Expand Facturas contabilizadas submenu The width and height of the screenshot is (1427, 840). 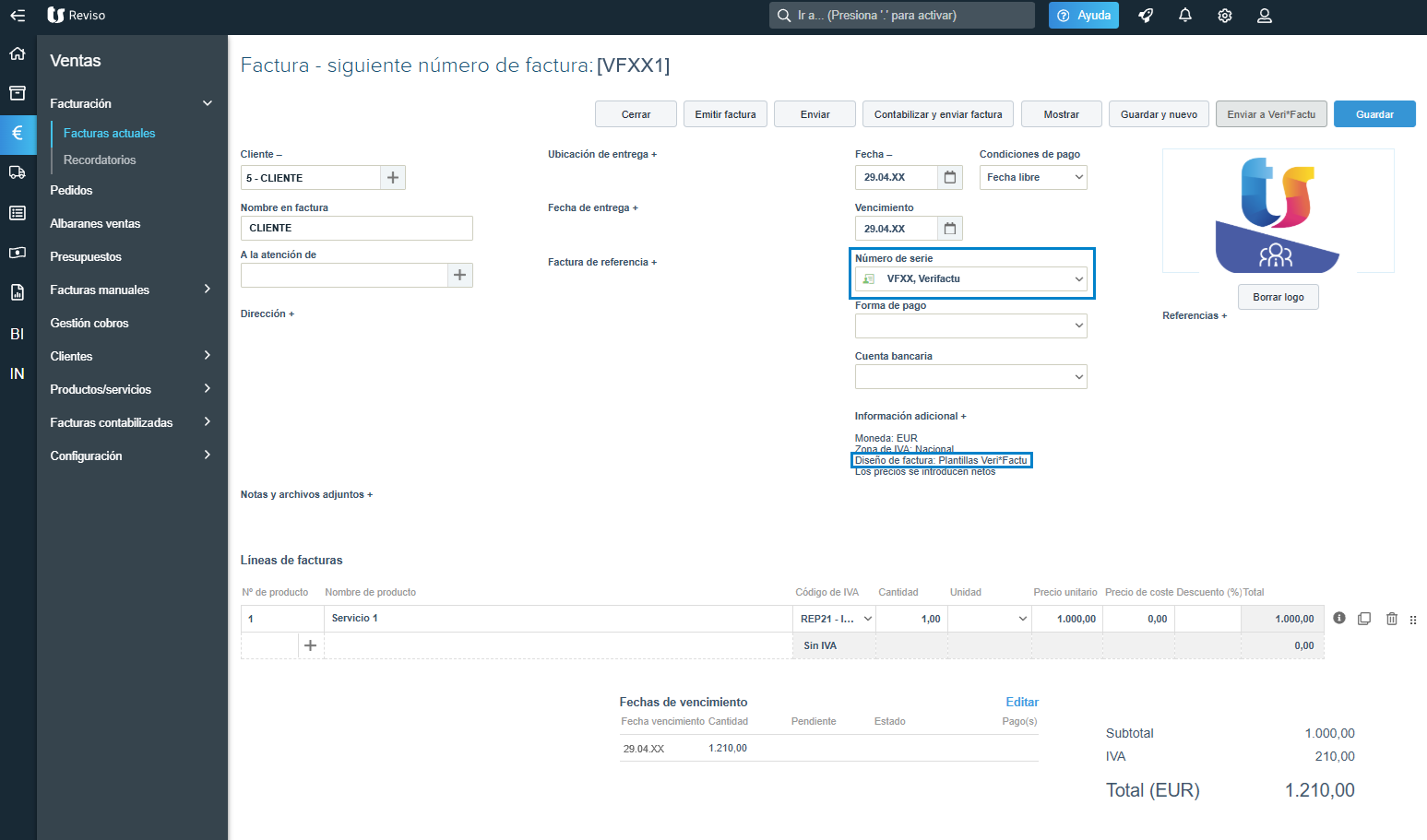(x=208, y=422)
